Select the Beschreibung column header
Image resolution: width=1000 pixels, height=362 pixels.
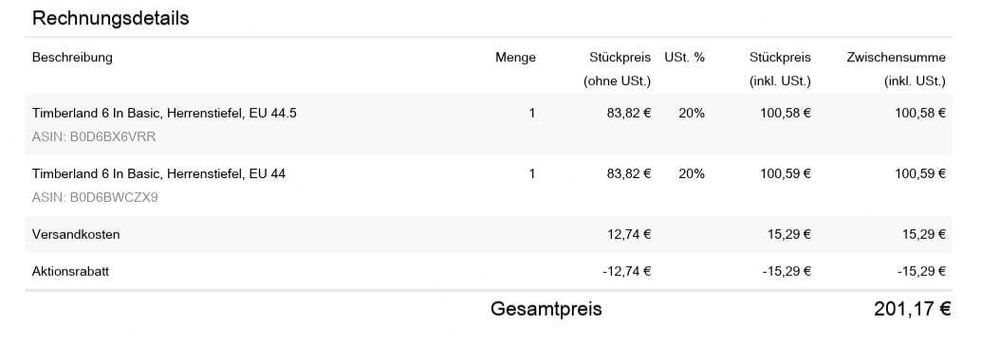72,57
